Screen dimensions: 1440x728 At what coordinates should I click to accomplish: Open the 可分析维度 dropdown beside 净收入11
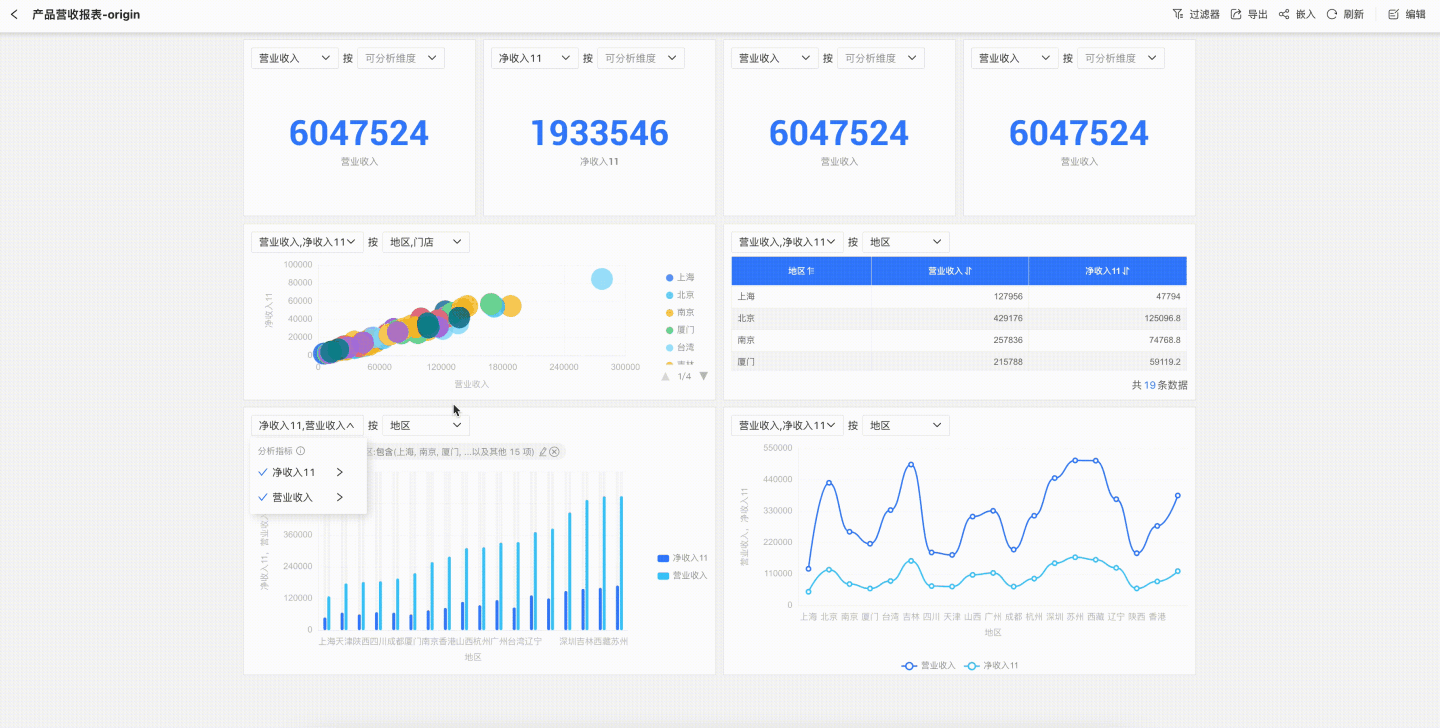pyautogui.click(x=641, y=58)
